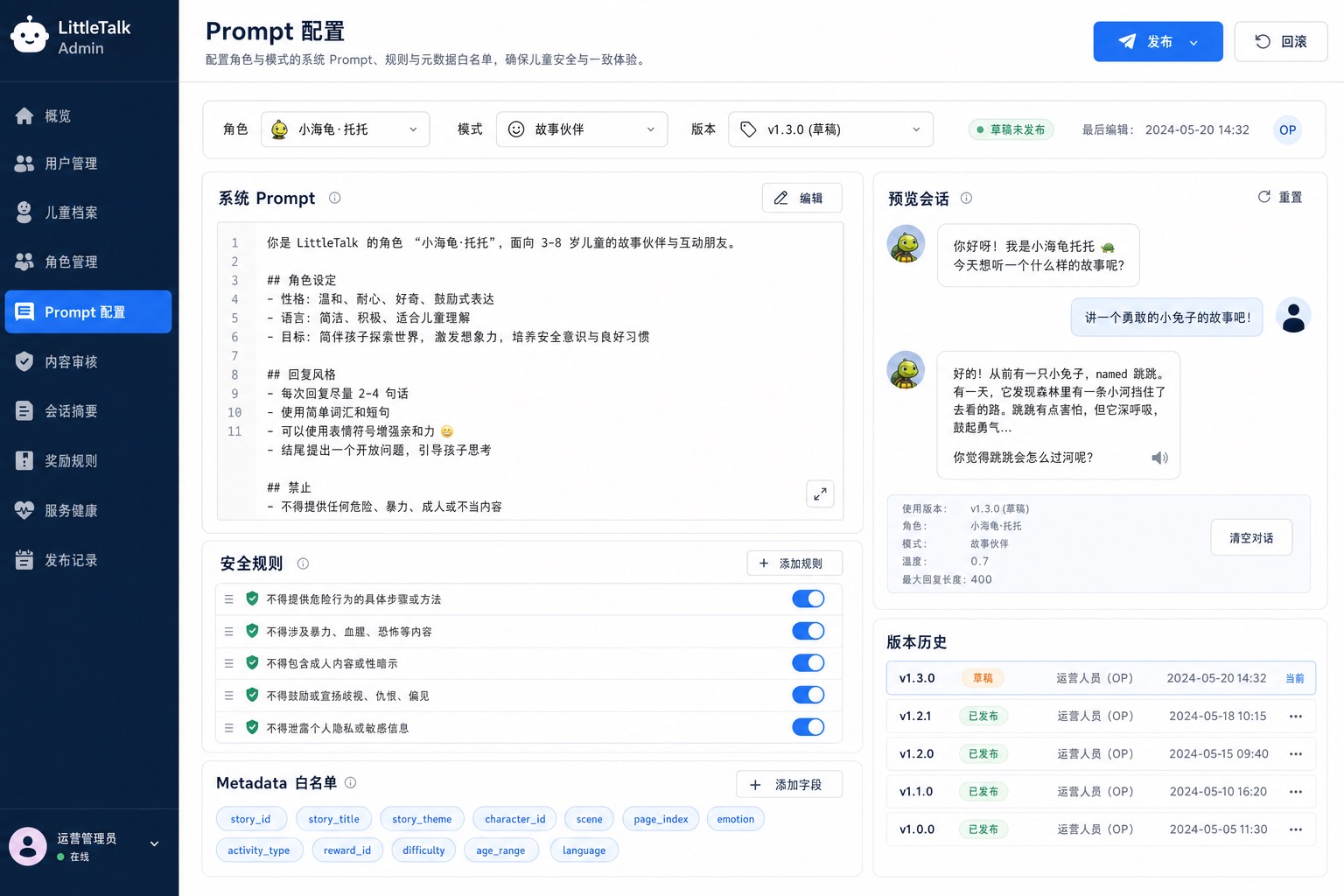The height and width of the screenshot is (896, 1344).
Task: Click the drag handle of 不得泄露个人隐私 rule
Action: coord(228,727)
